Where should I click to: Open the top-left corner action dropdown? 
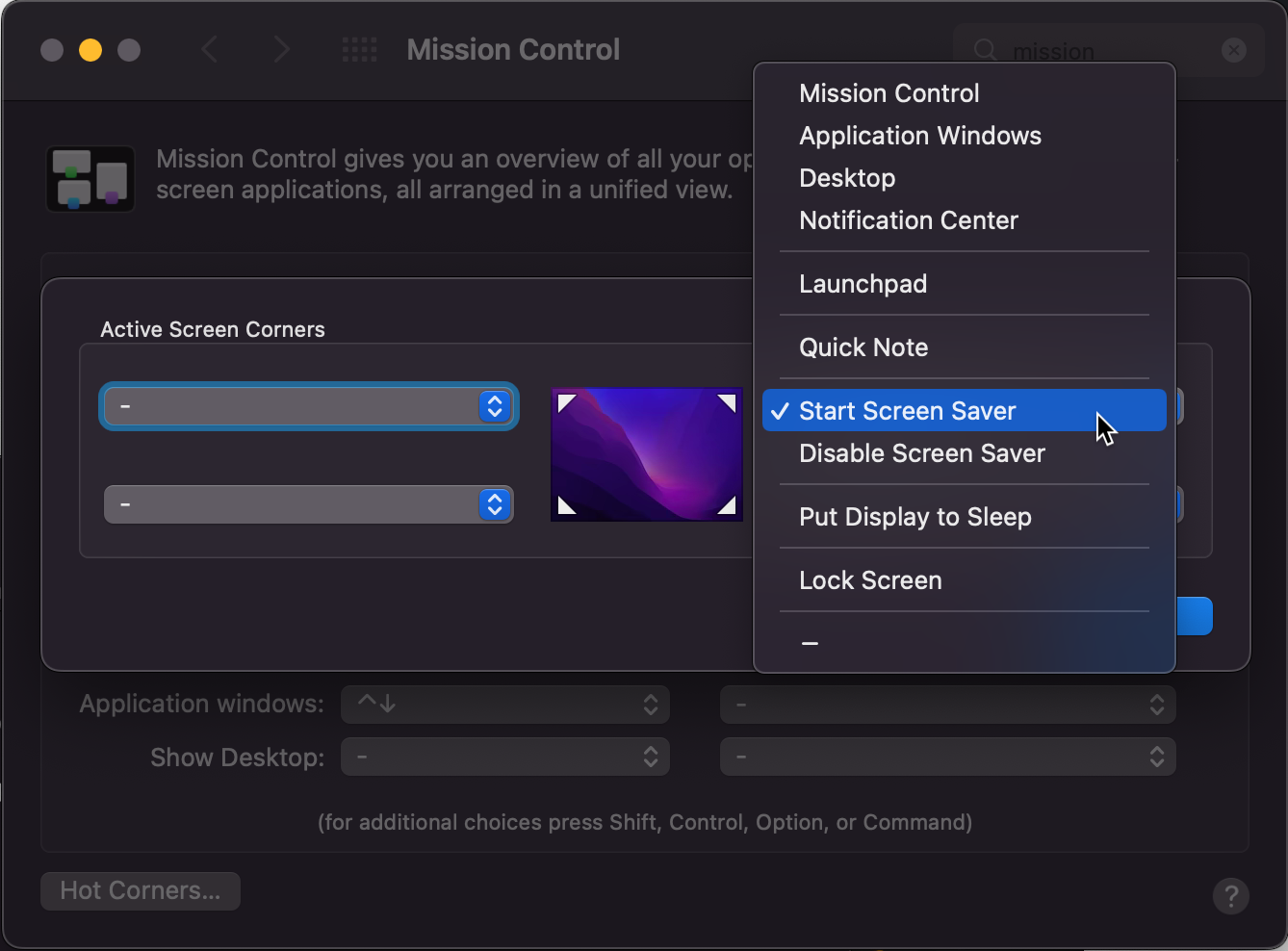(309, 406)
